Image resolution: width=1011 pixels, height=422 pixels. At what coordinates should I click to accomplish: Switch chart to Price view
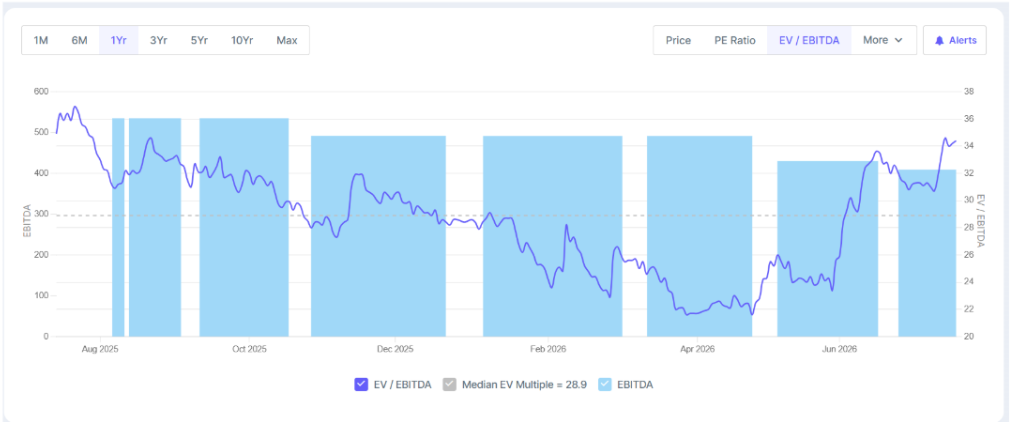coord(678,40)
